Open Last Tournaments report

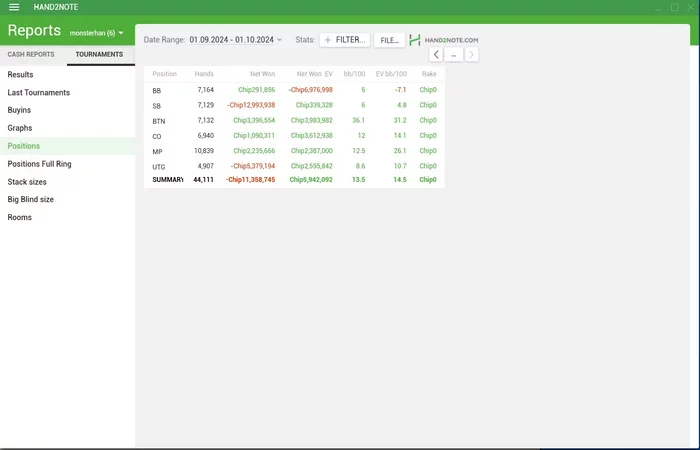pos(67,92)
